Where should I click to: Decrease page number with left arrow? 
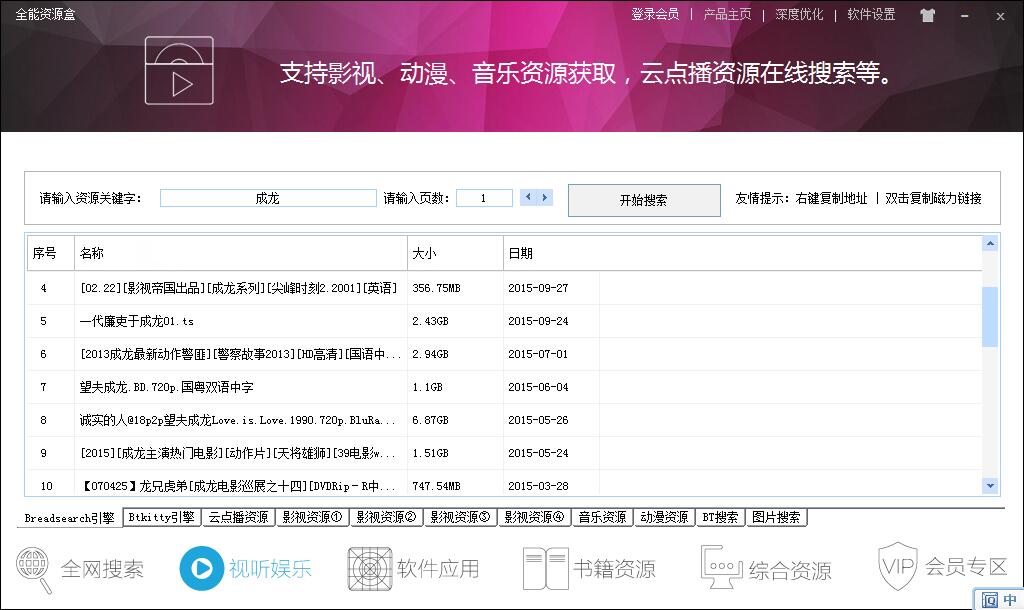click(x=528, y=198)
